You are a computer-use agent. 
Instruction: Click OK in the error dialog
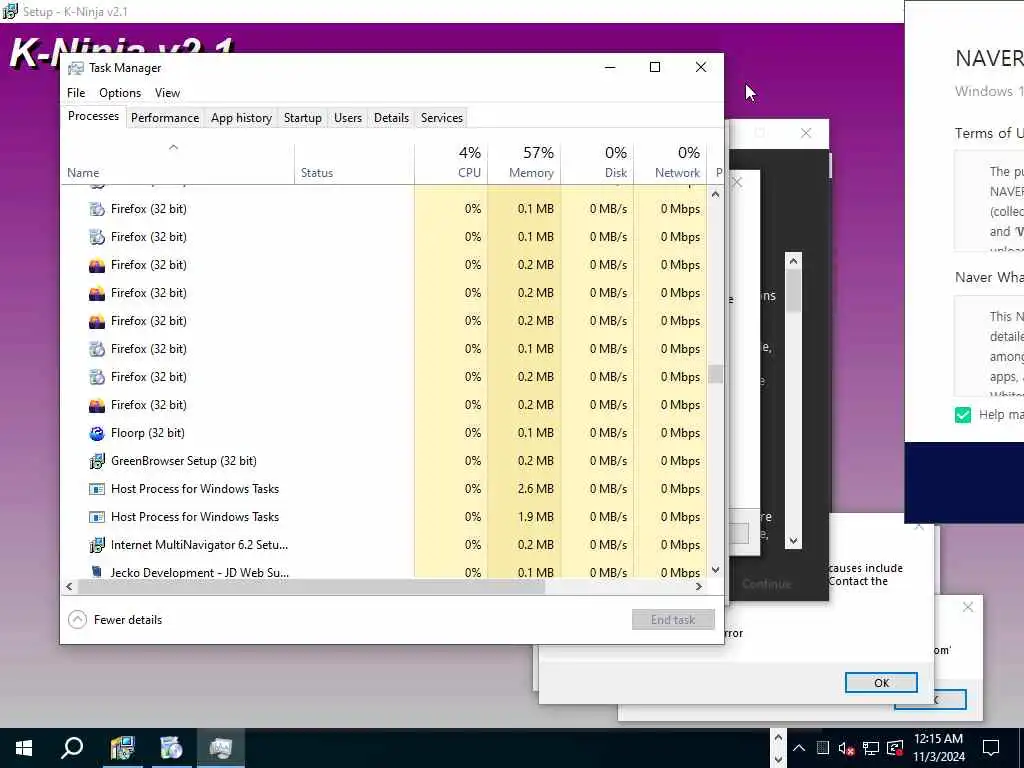881,682
